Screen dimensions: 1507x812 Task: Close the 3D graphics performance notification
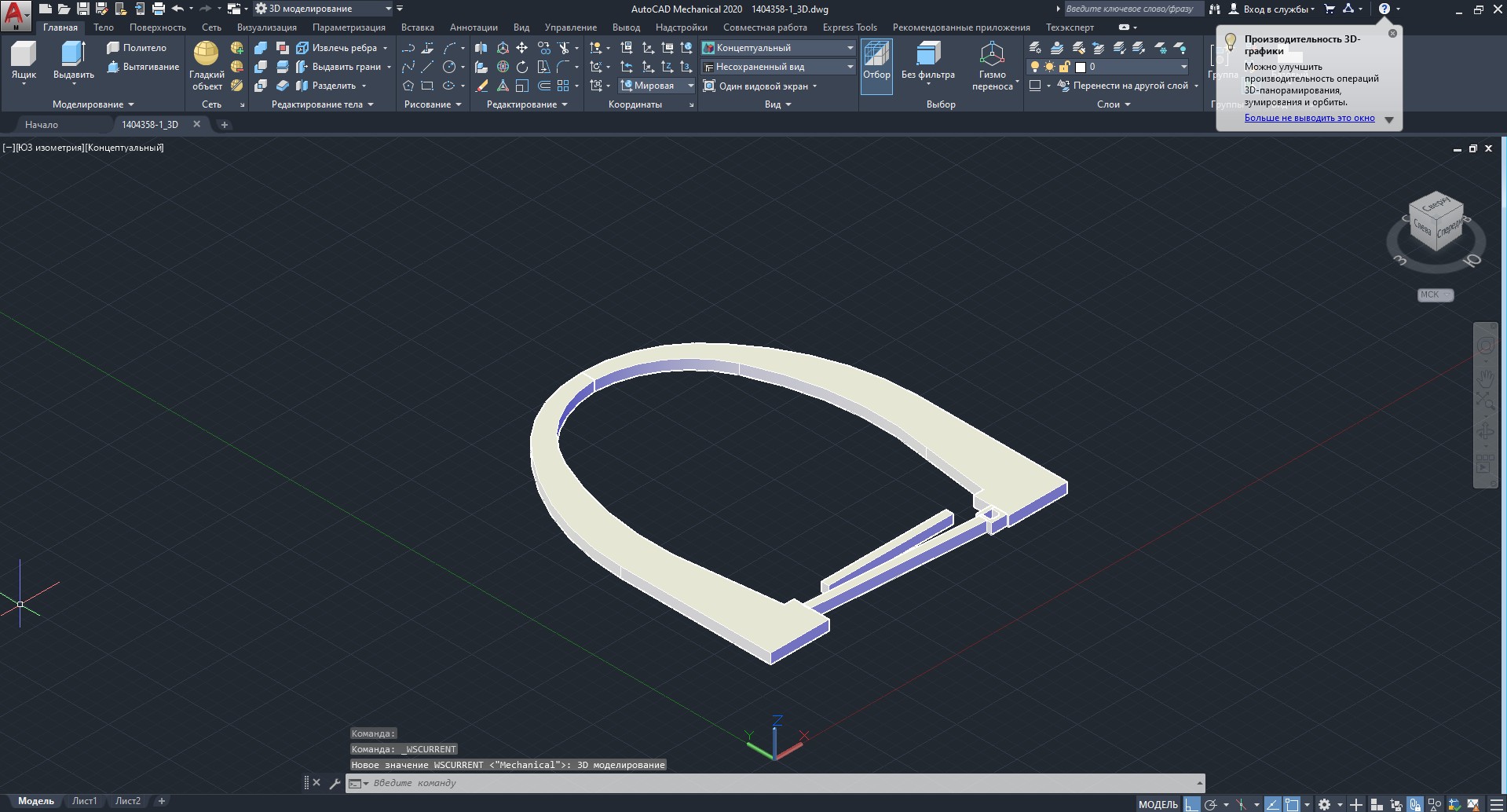tap(1392, 33)
